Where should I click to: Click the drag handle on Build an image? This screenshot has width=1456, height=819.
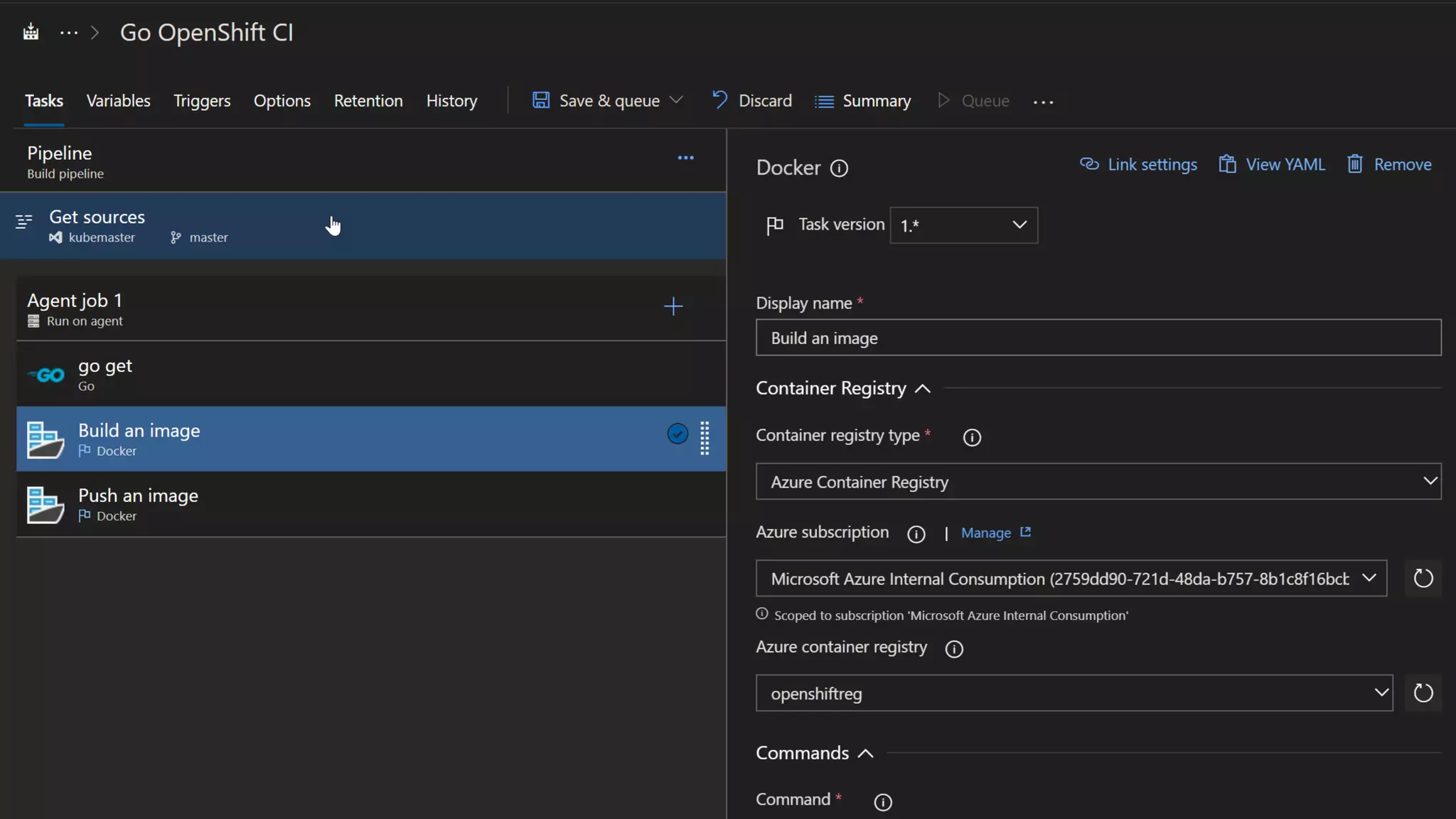click(x=704, y=438)
